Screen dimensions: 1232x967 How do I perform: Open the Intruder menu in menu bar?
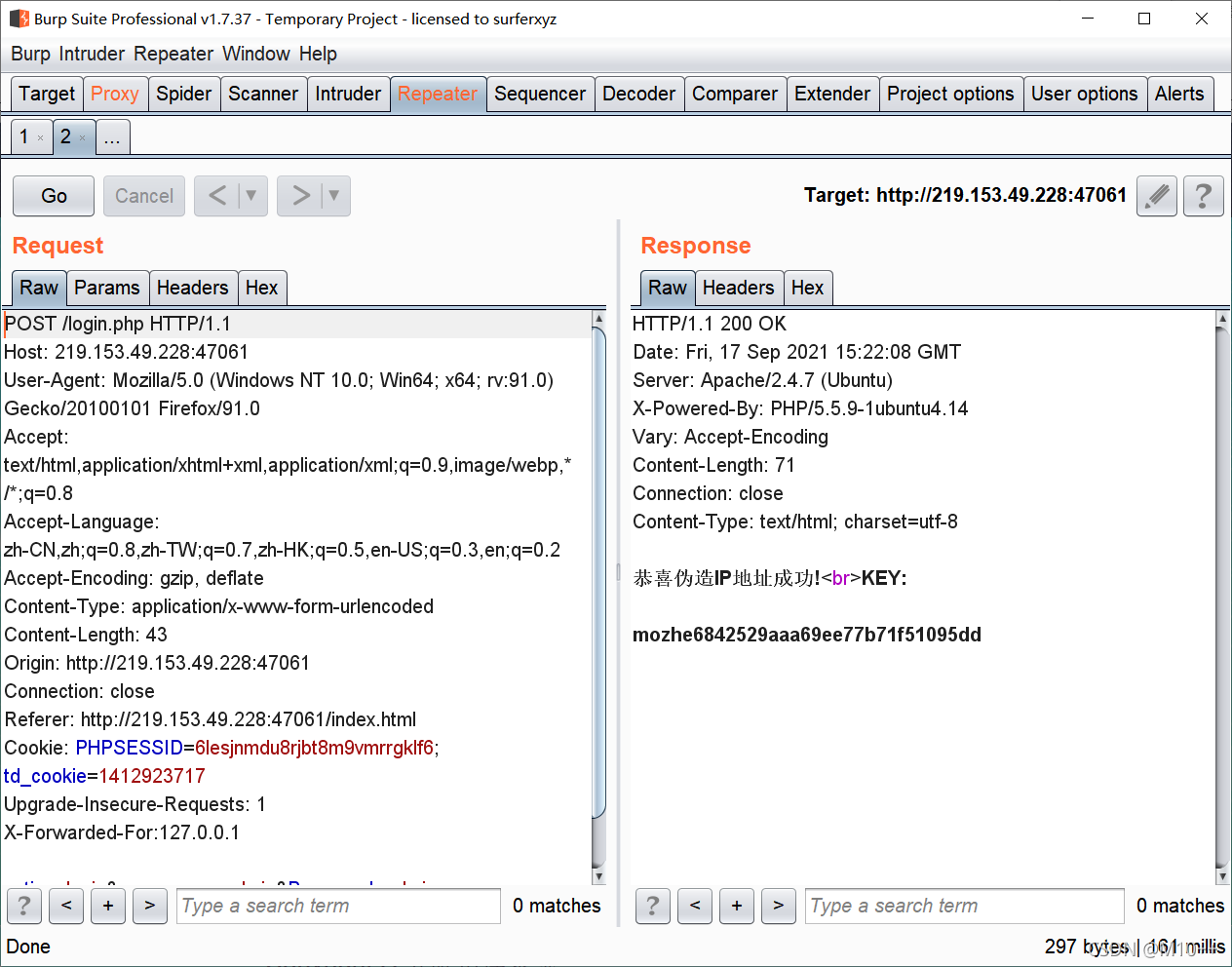pos(92,54)
